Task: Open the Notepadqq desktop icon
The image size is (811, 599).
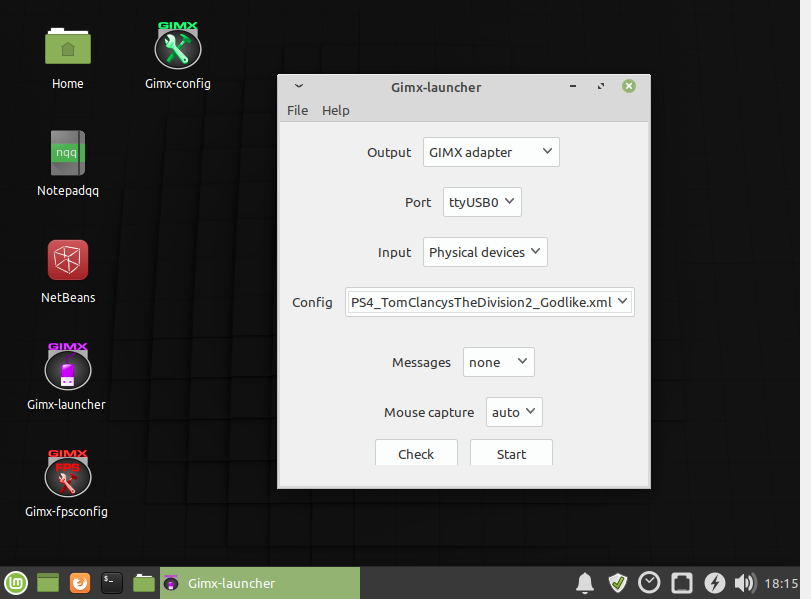Action: 67,154
